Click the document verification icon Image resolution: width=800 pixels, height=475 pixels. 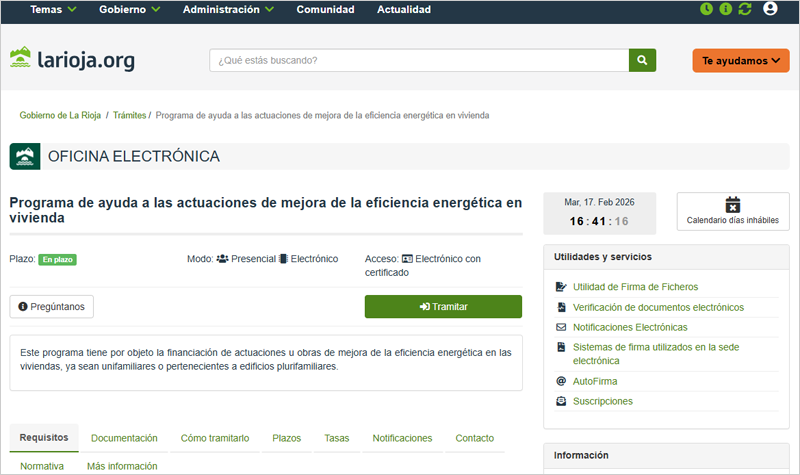[561, 307]
